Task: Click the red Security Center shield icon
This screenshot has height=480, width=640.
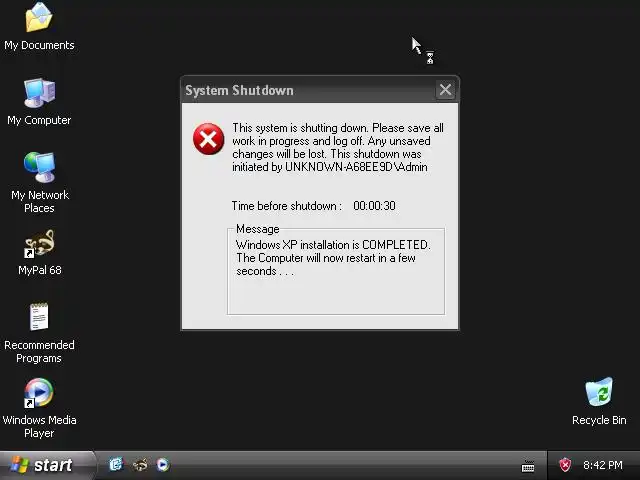Action: [x=565, y=464]
